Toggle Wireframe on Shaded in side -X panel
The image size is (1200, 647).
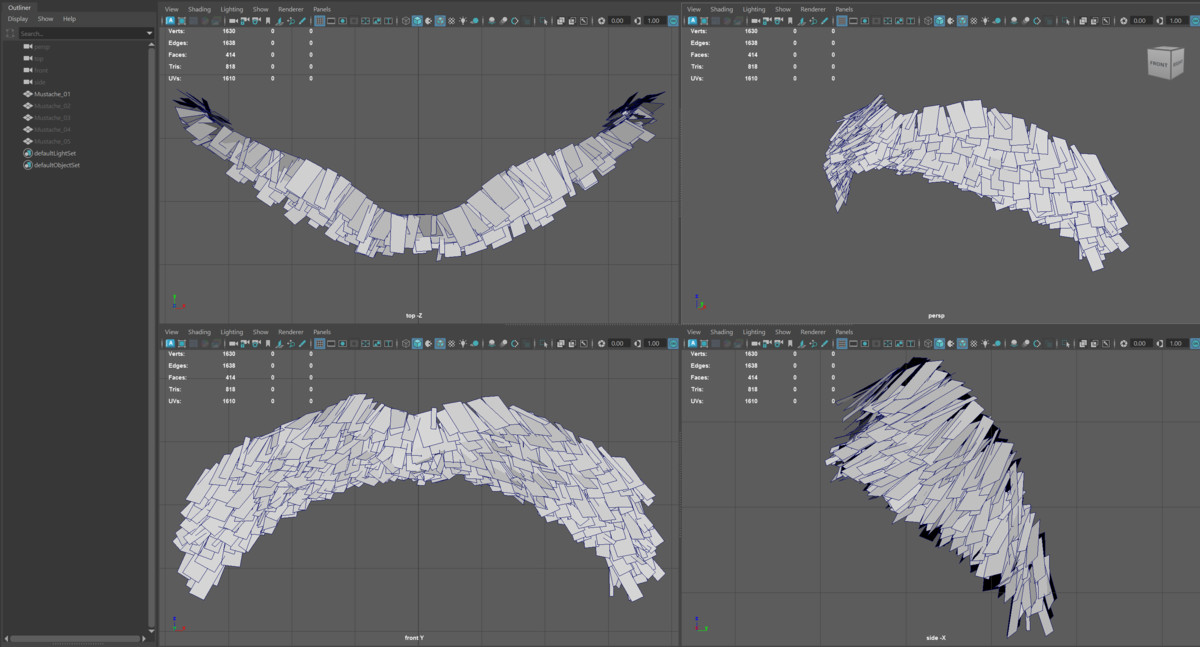coord(962,343)
